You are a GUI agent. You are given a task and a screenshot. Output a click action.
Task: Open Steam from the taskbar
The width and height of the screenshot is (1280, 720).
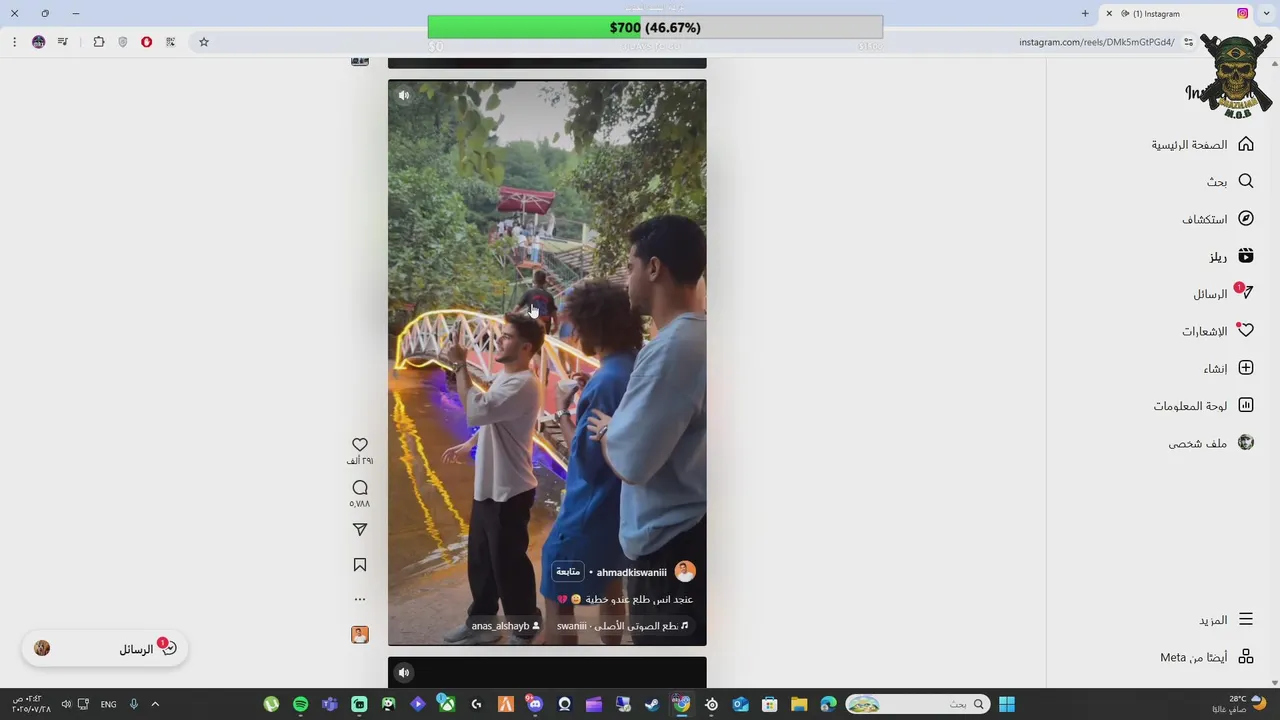(x=652, y=704)
